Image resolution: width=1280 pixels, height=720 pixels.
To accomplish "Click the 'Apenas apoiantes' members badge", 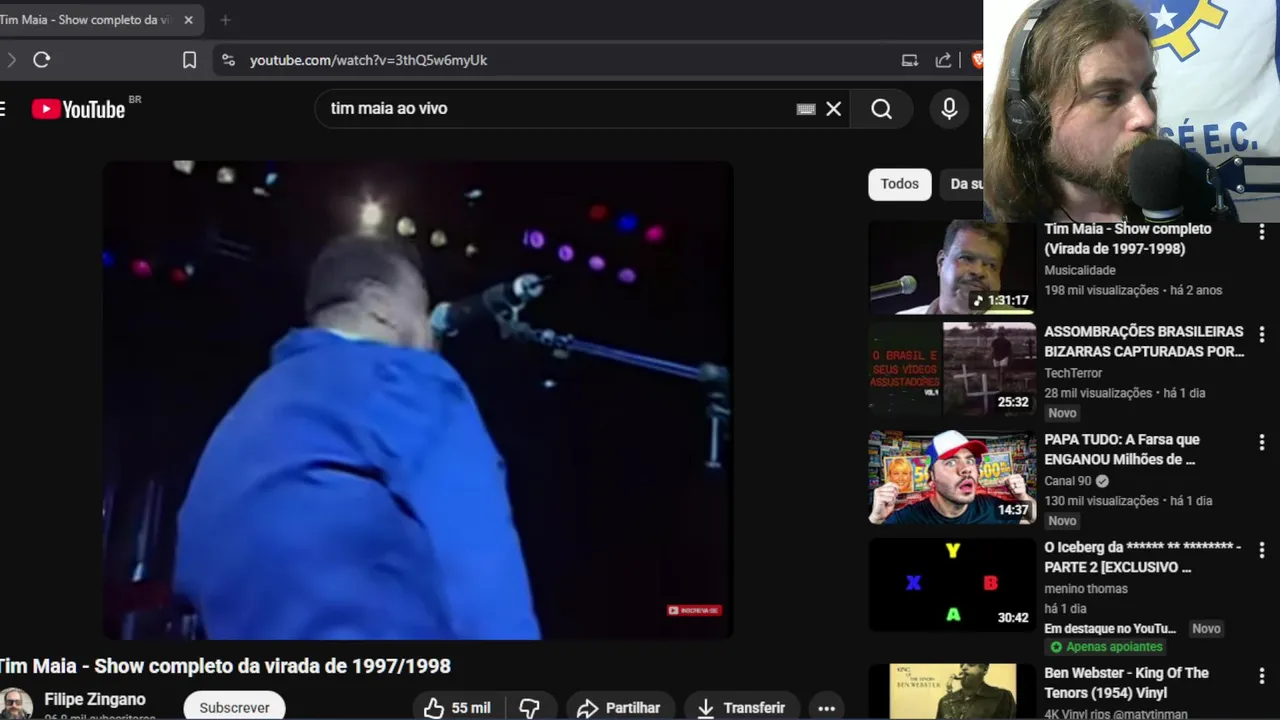I will coord(1105,648).
